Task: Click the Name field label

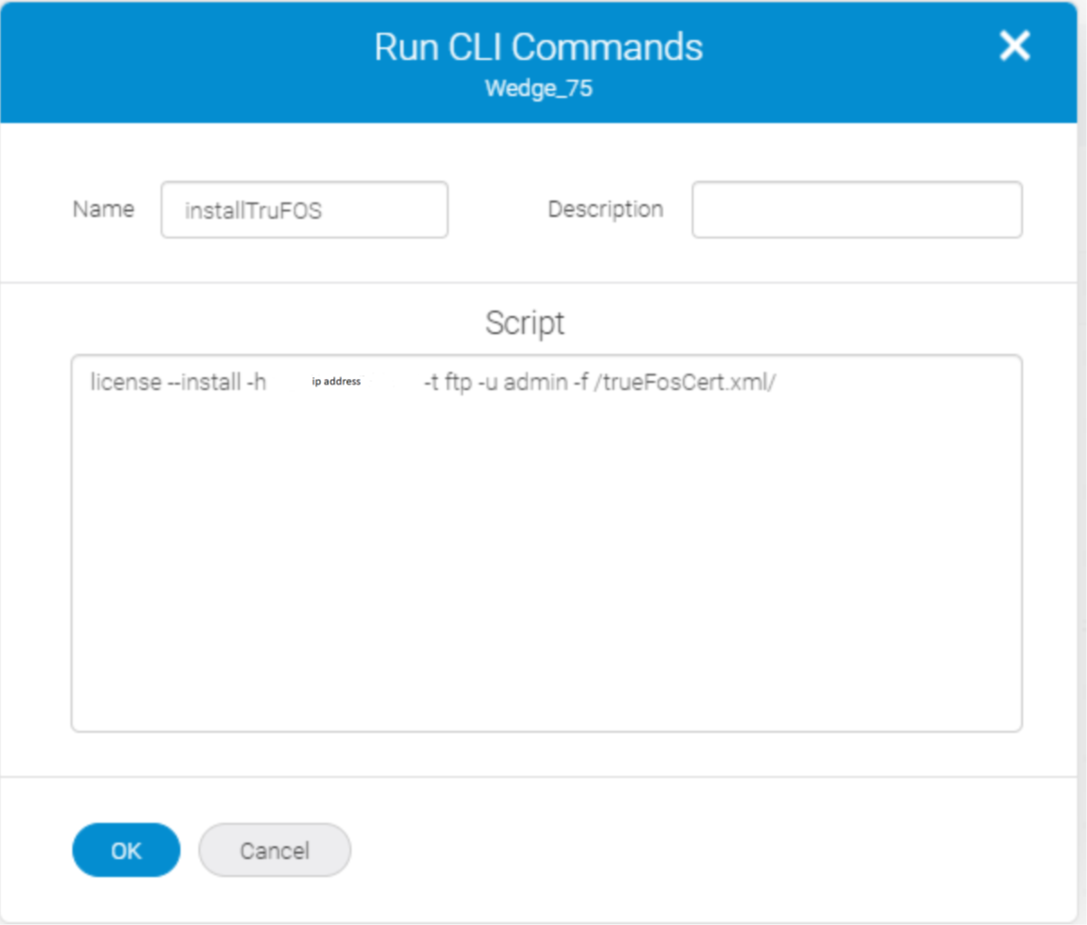Action: pyautogui.click(x=103, y=209)
